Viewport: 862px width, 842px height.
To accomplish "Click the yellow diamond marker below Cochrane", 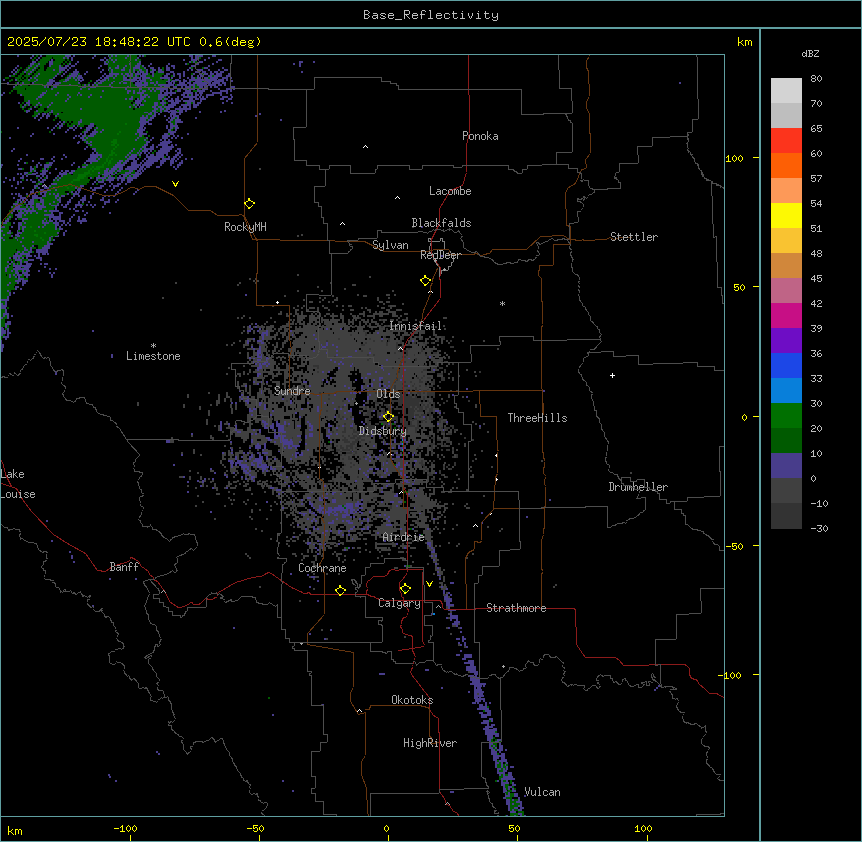I will click(x=340, y=590).
